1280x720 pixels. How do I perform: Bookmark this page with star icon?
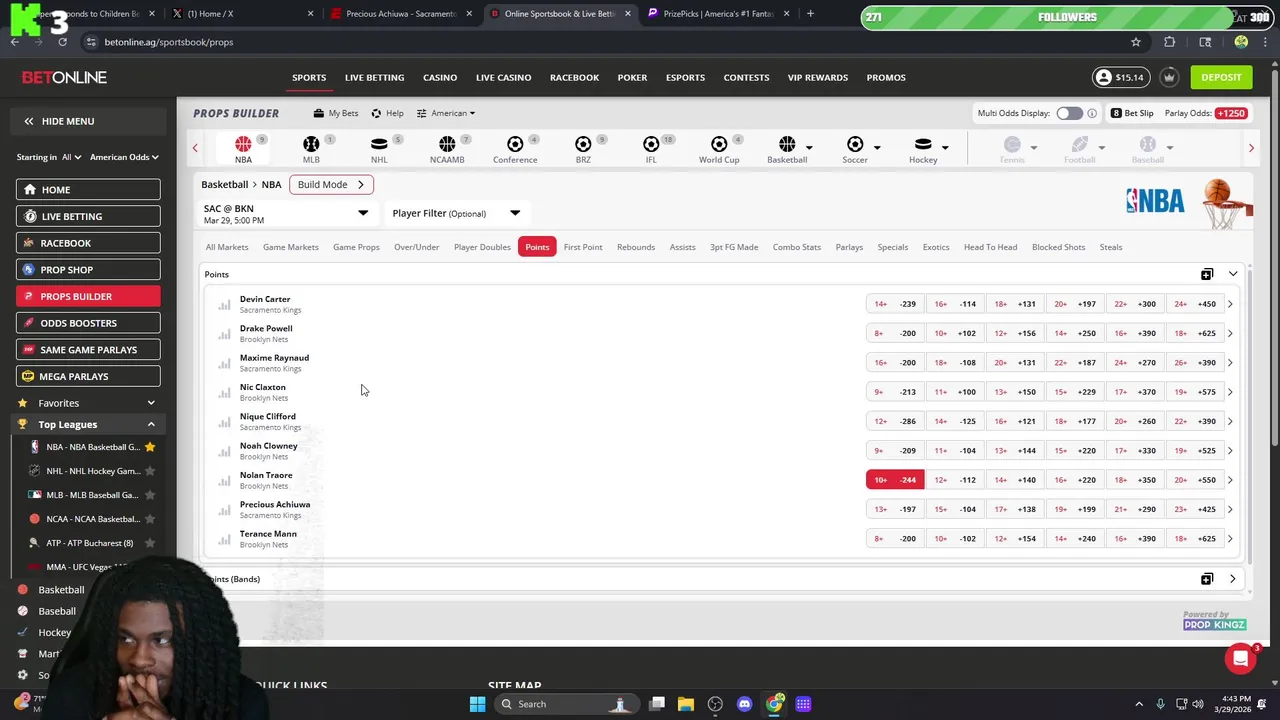[1136, 42]
